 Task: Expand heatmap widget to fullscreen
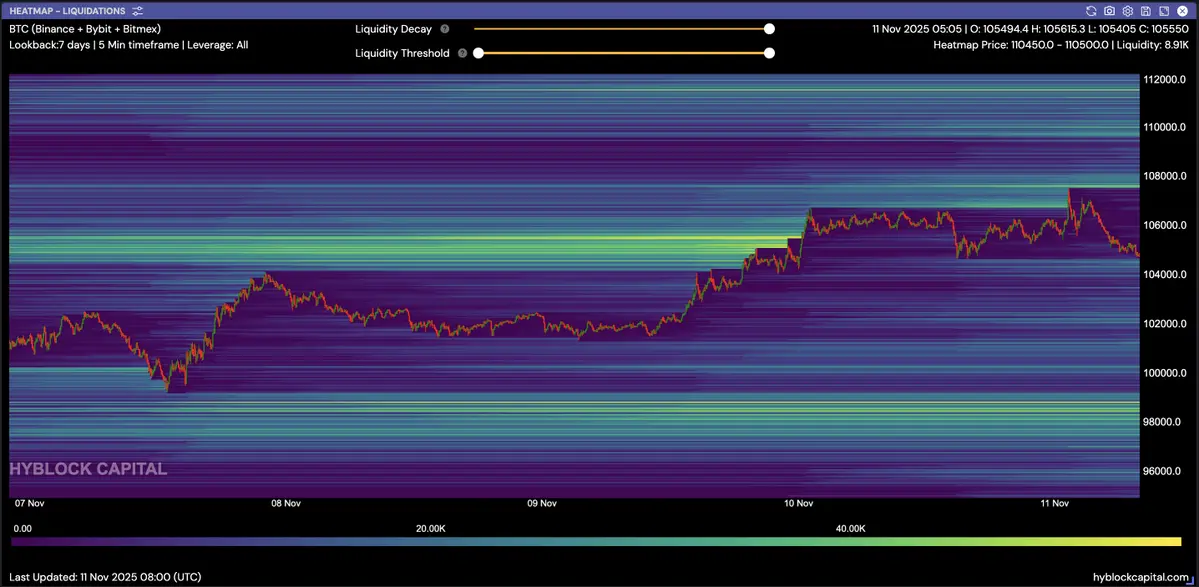[1164, 11]
